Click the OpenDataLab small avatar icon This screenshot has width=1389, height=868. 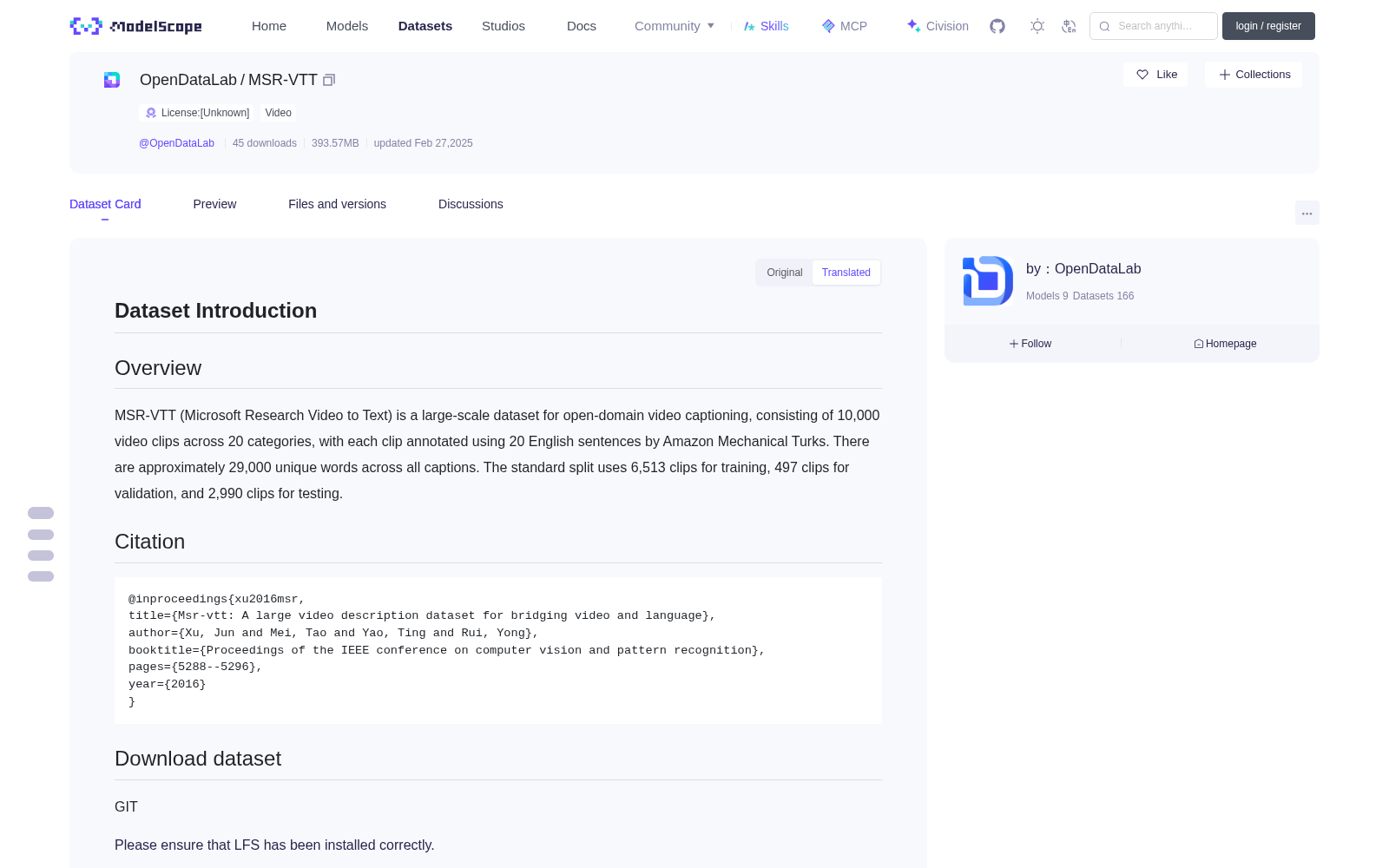(x=112, y=80)
